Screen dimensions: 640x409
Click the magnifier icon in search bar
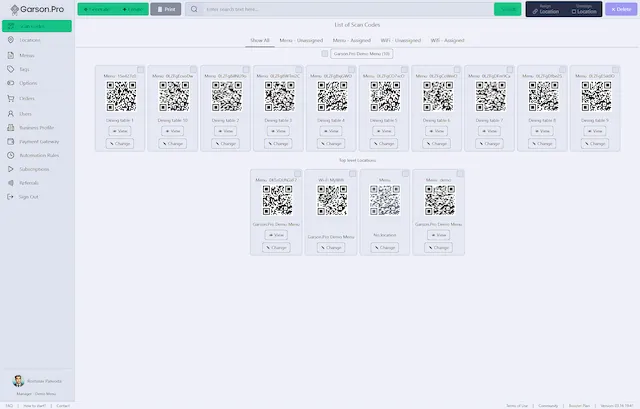click(194, 9)
